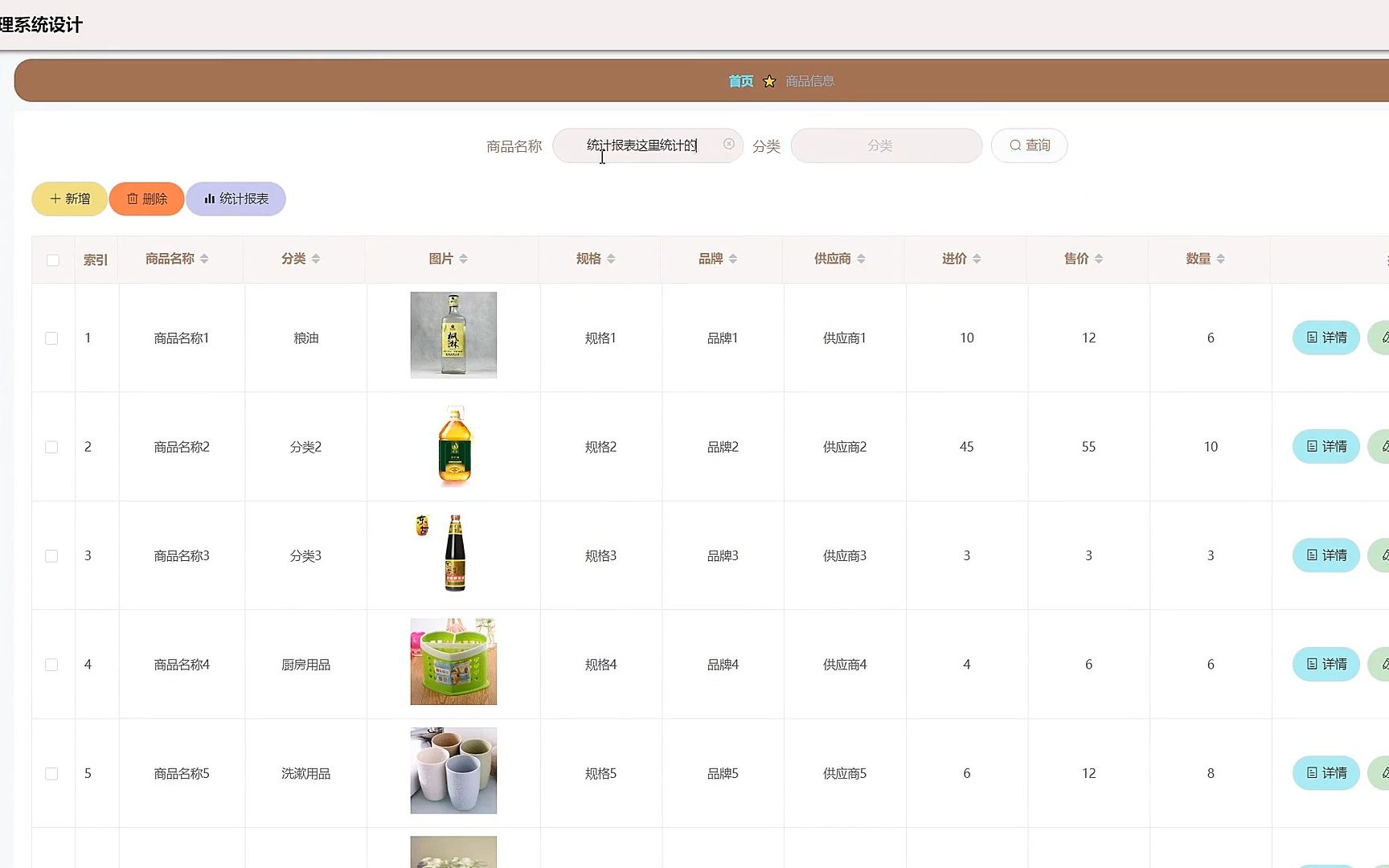Viewport: 1389px width, 868px height.
Task: Sort the table by 数量 column
Action: coord(1222,259)
